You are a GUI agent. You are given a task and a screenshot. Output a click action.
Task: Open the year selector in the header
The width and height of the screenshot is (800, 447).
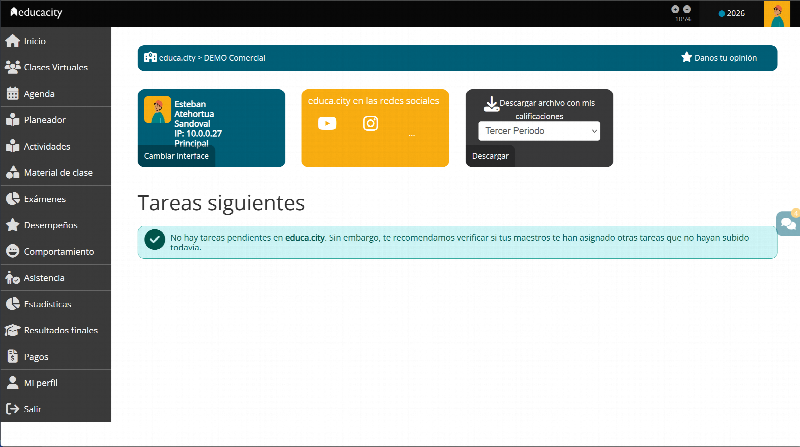tap(732, 13)
